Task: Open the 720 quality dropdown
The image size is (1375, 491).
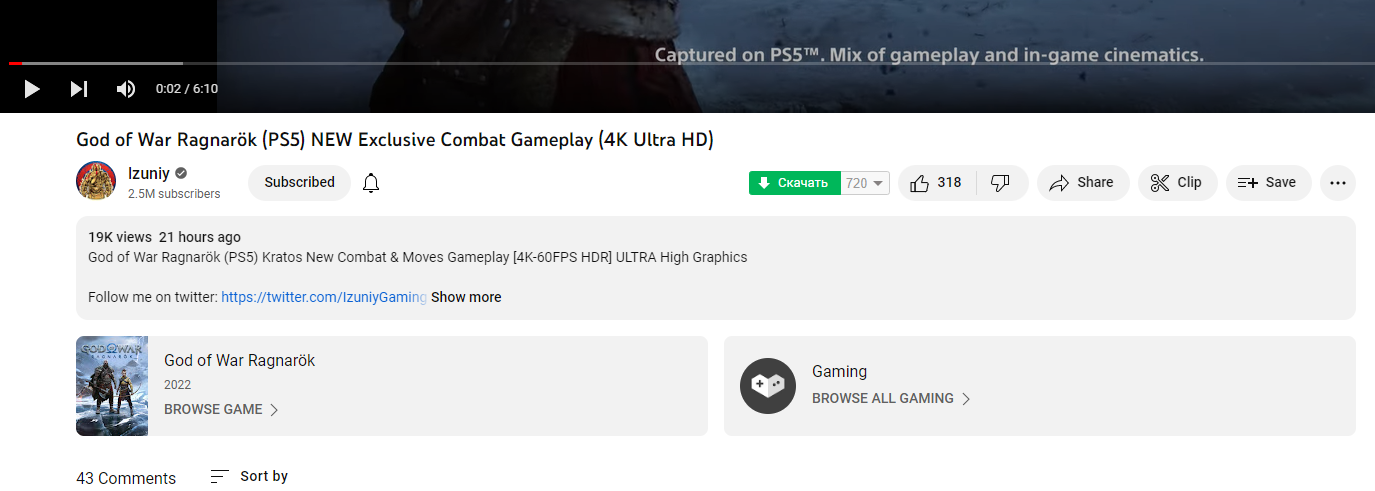Action: point(865,183)
